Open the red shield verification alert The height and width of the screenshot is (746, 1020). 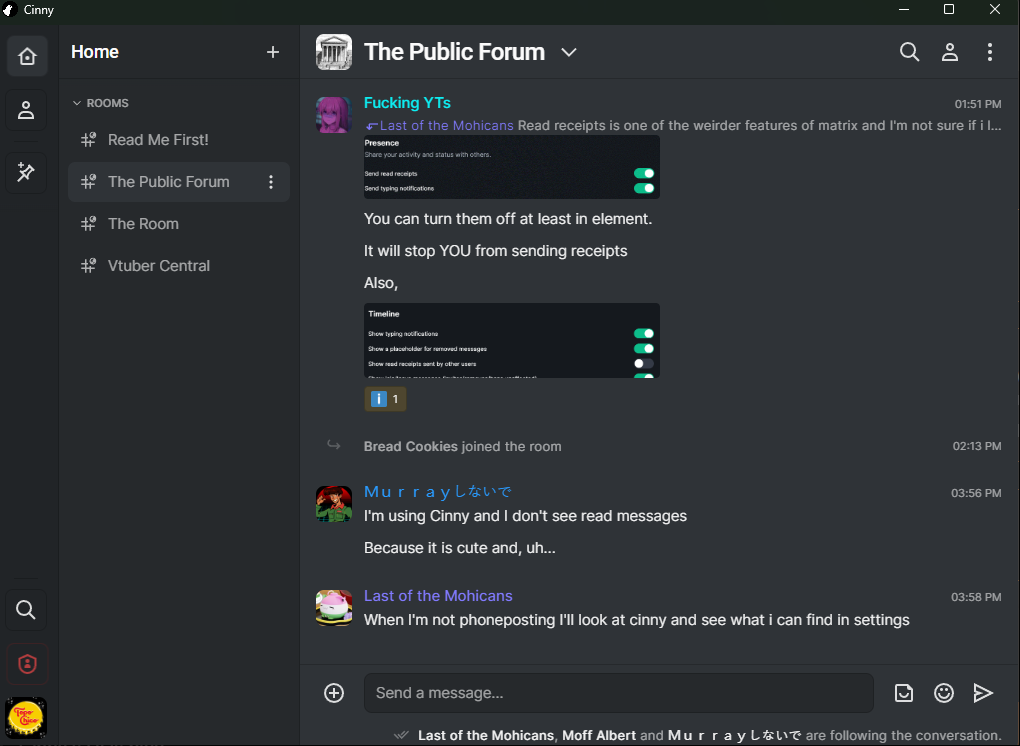click(x=27, y=664)
